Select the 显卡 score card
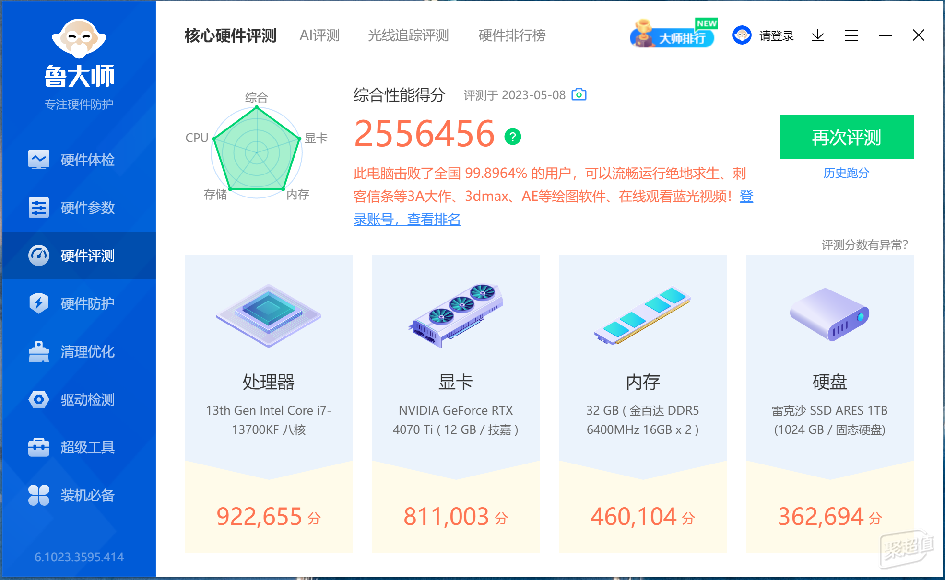 pos(456,403)
